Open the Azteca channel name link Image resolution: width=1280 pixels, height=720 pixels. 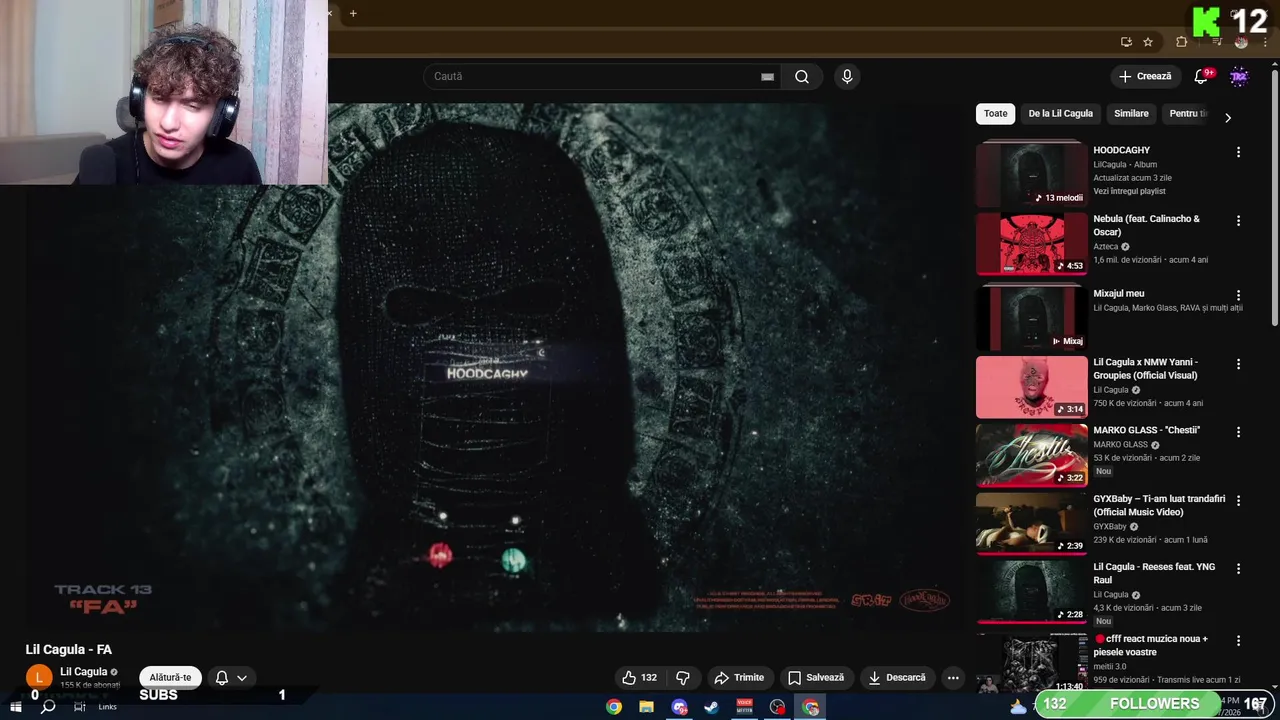pos(1106,246)
